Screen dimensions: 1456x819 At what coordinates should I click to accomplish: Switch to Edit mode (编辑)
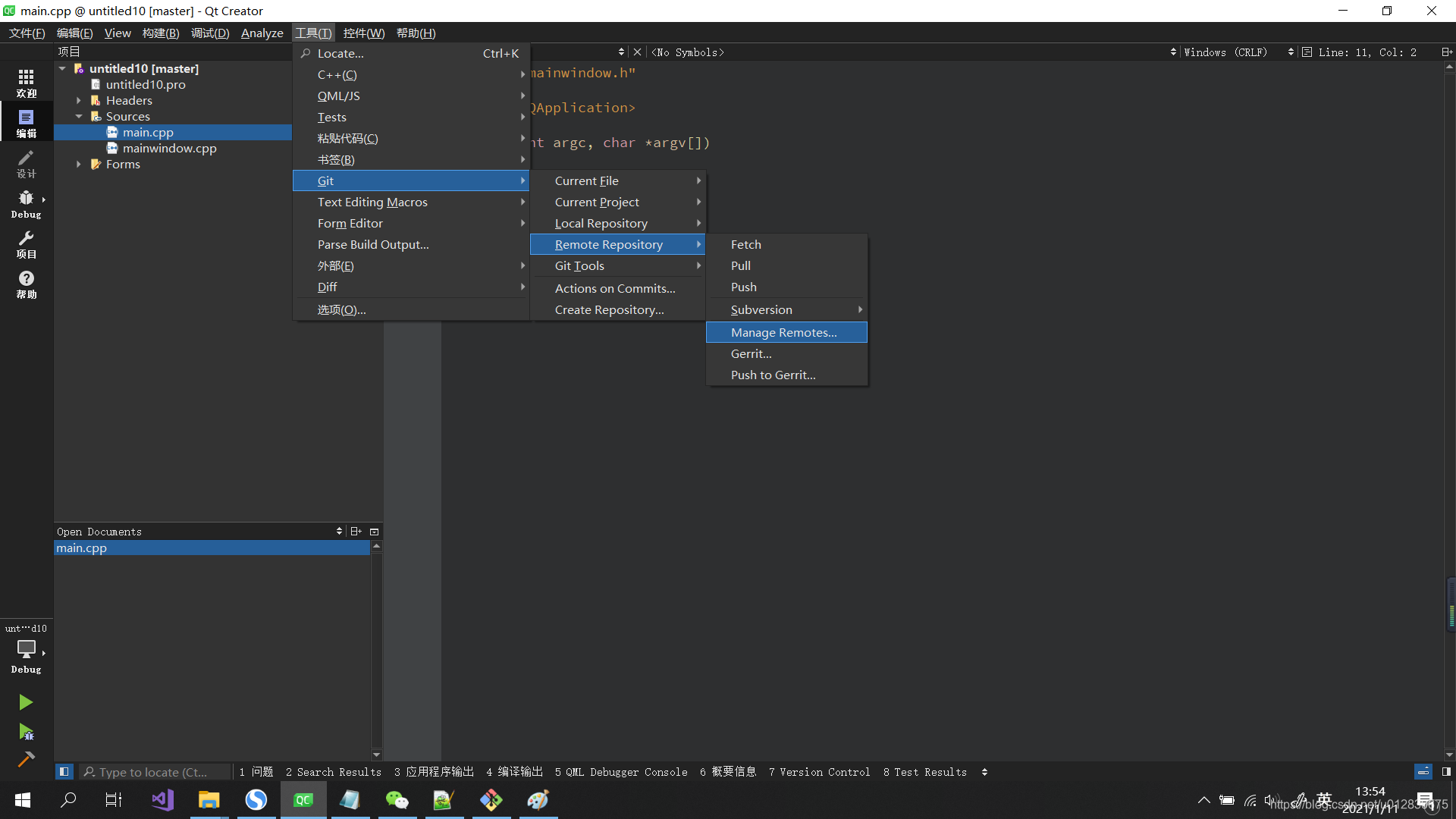pyautogui.click(x=27, y=123)
